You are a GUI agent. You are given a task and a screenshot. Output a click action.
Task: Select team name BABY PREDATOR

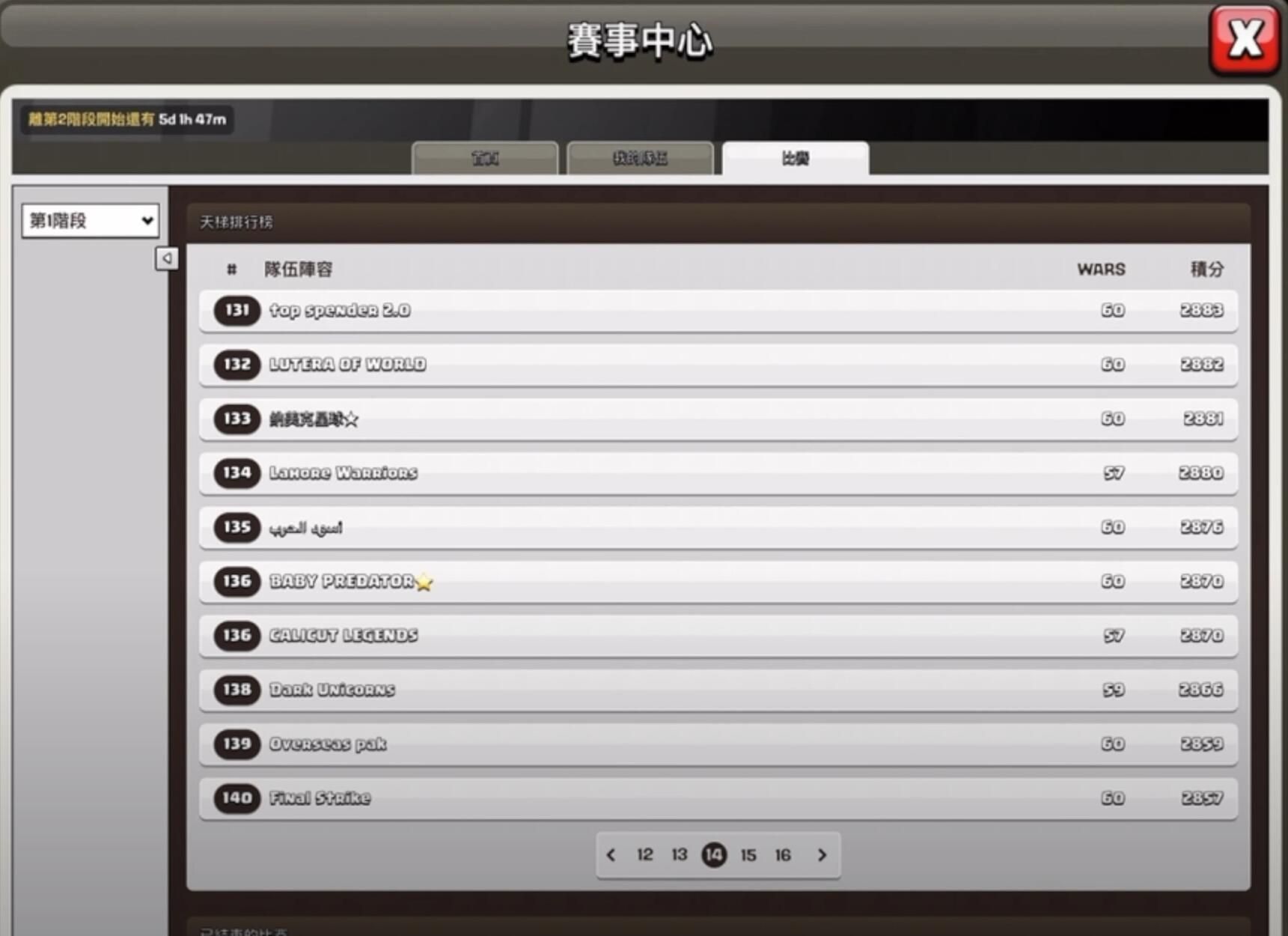[341, 581]
